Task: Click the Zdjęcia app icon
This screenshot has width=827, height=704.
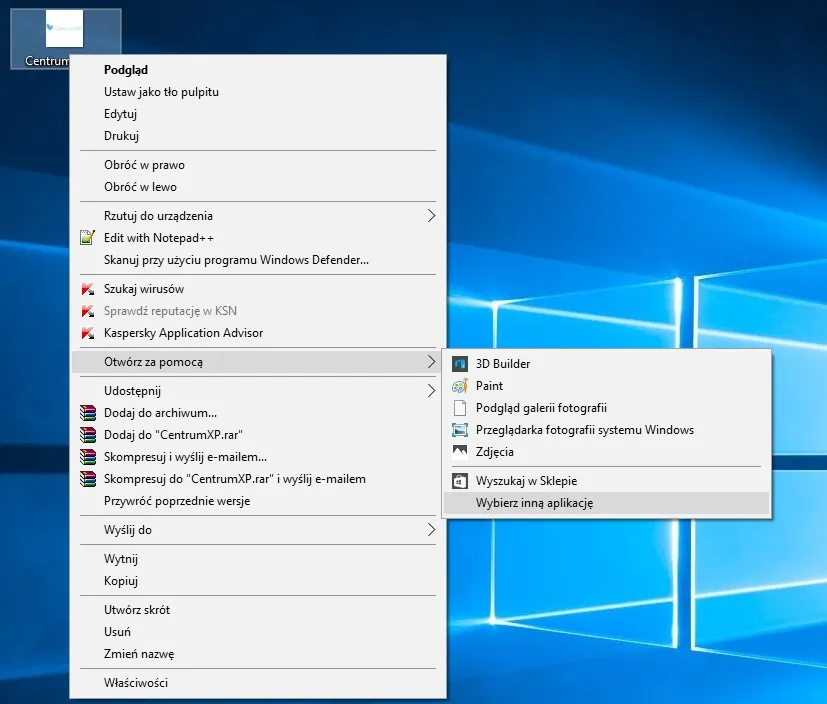Action: 460,452
